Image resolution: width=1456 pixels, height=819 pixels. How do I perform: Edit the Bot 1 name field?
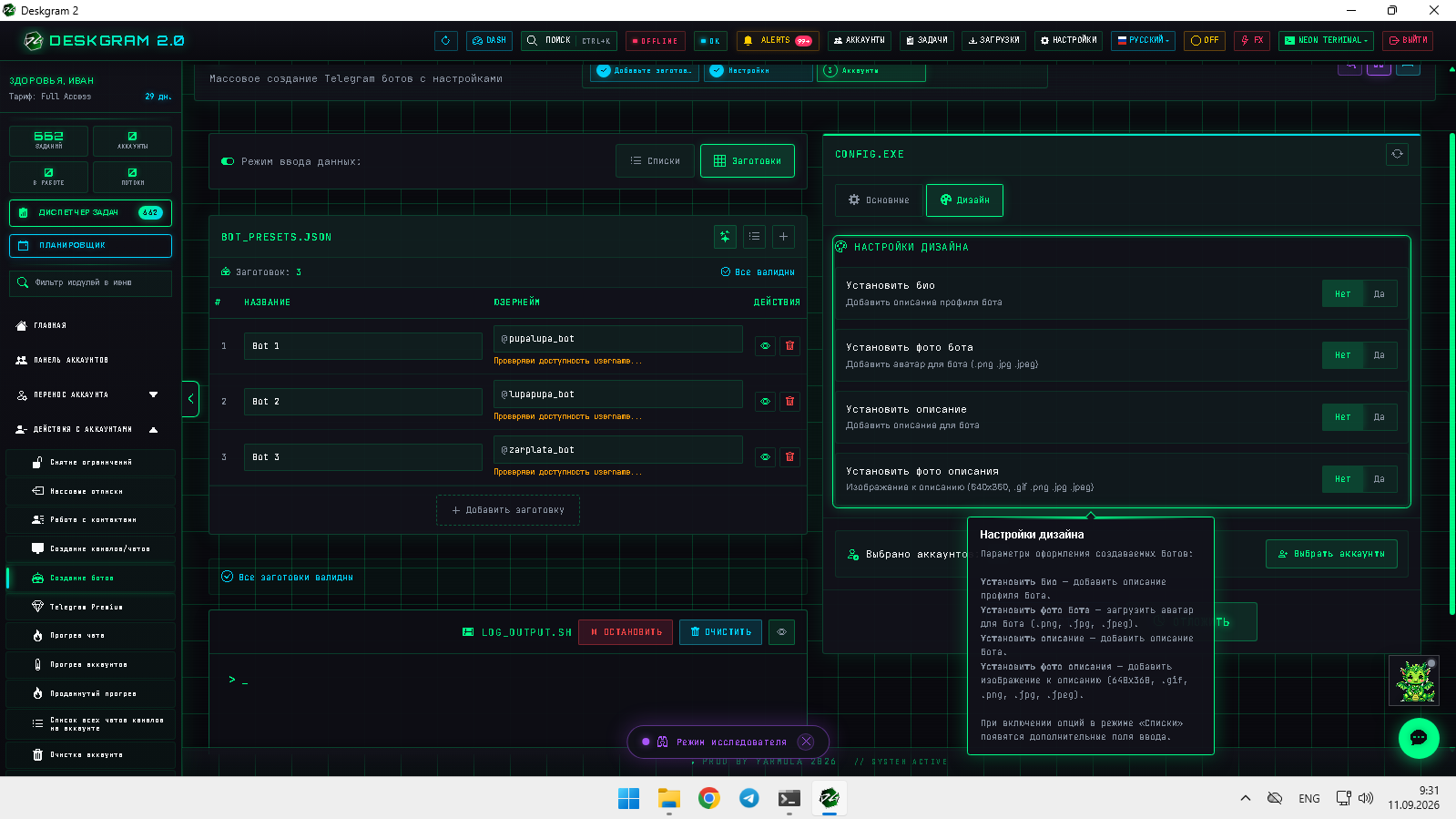click(x=363, y=346)
